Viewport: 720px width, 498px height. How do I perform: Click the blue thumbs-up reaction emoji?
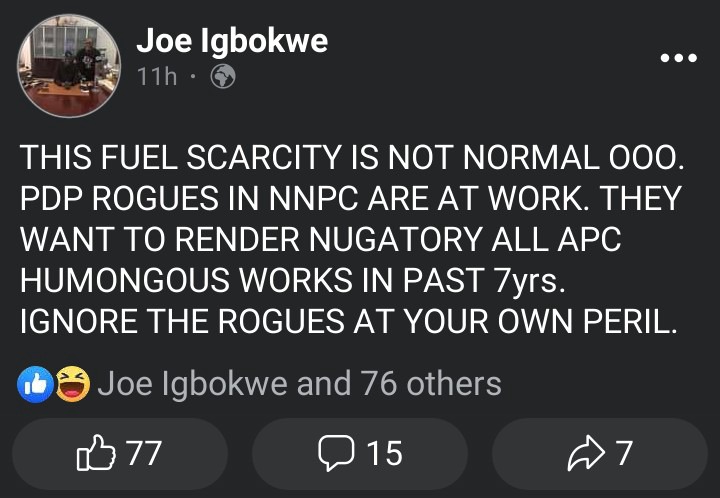pyautogui.click(x=34, y=382)
